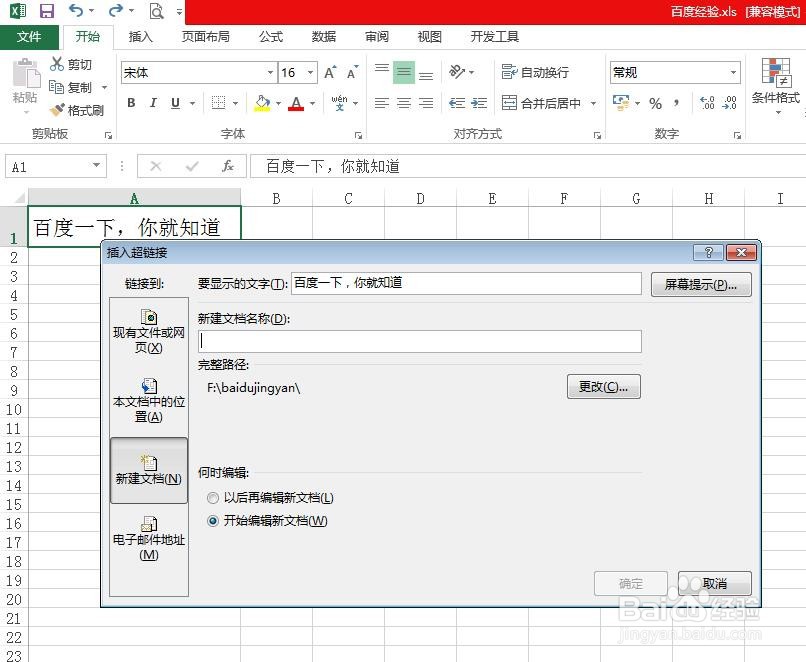Undo the last action
This screenshot has height=662, width=806.
tap(76, 10)
